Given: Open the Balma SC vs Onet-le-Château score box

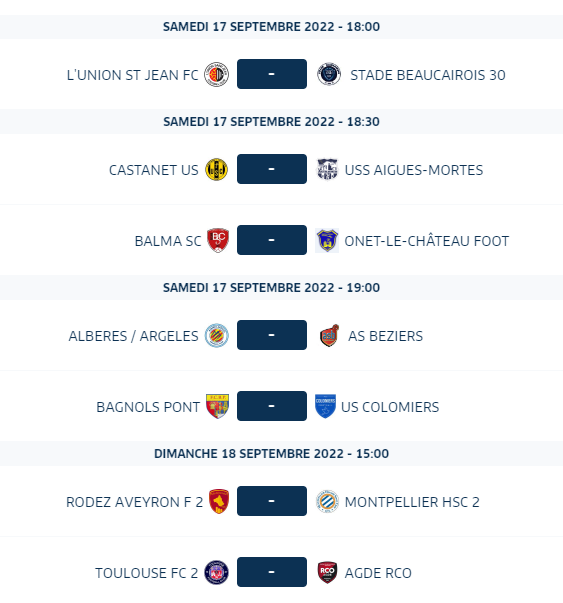Looking at the screenshot, I should pyautogui.click(x=272, y=240).
